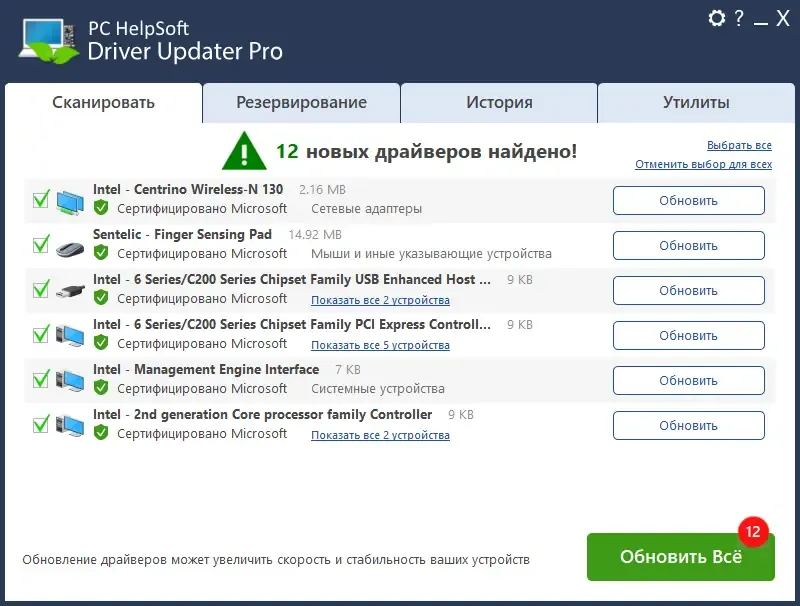The image size is (800, 606).
Task: Click the help question mark icon
Action: (x=740, y=19)
